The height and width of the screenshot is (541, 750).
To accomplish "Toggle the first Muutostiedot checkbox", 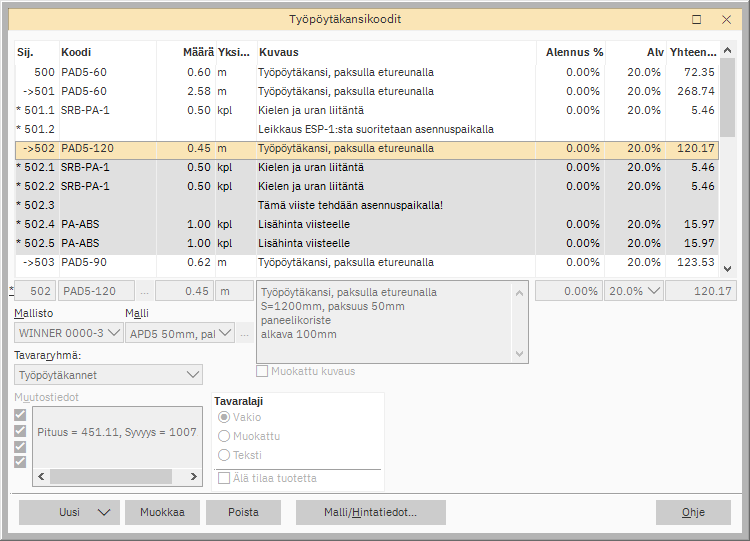I will (x=21, y=414).
